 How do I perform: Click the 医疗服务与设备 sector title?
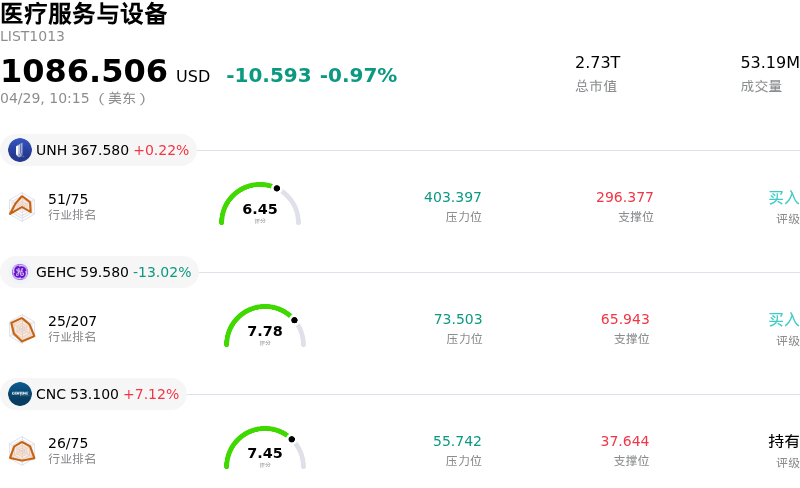[84, 14]
